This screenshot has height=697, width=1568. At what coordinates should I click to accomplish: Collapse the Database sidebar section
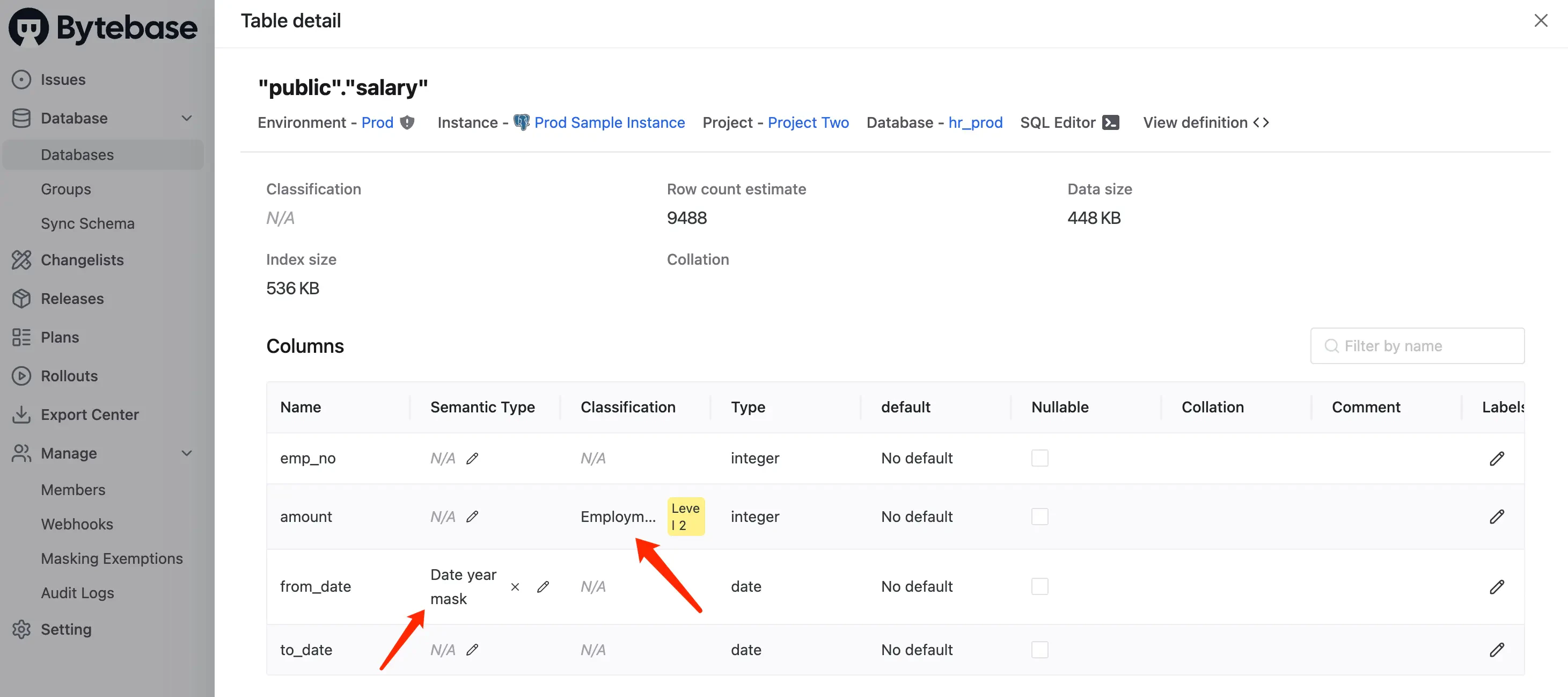pos(186,118)
